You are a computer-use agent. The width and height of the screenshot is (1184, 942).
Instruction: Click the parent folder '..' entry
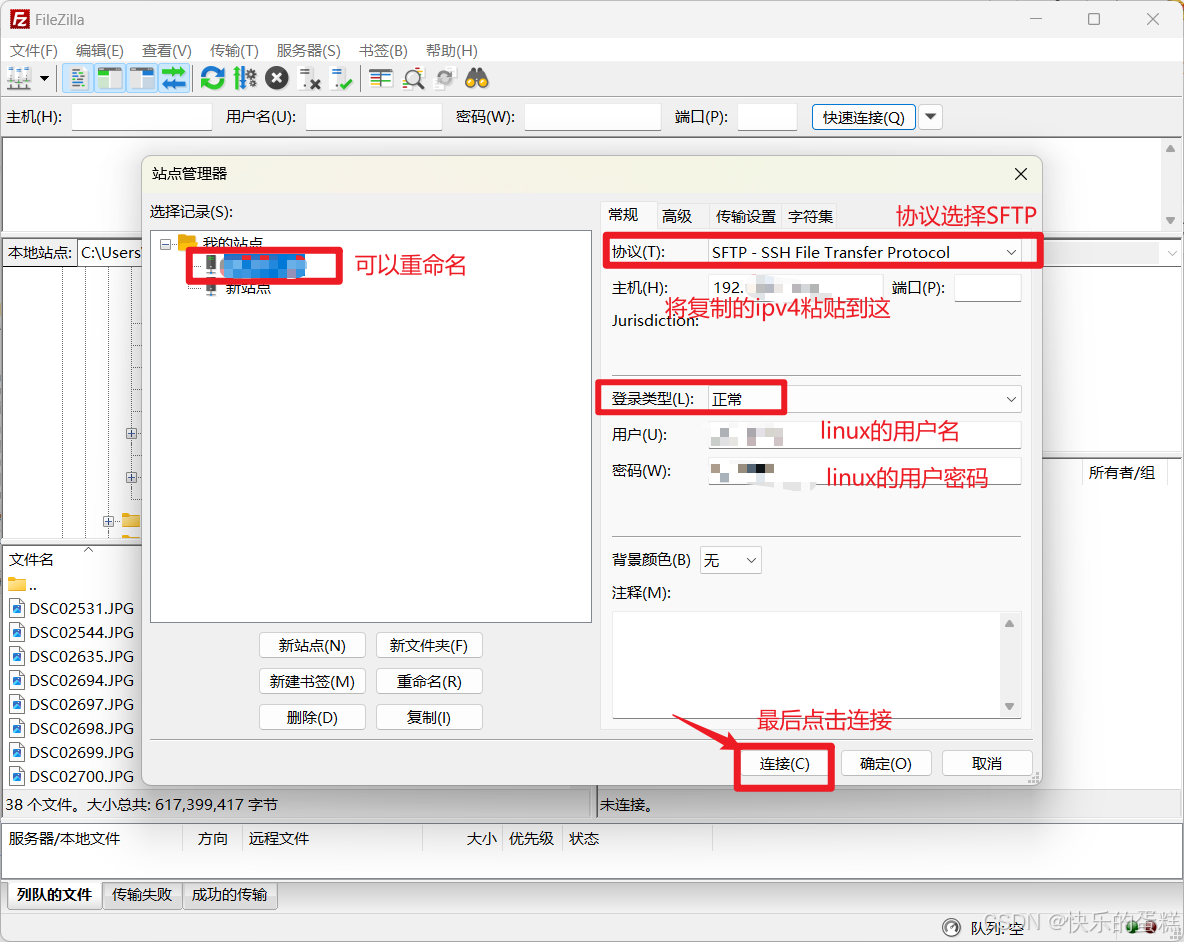click(23, 585)
